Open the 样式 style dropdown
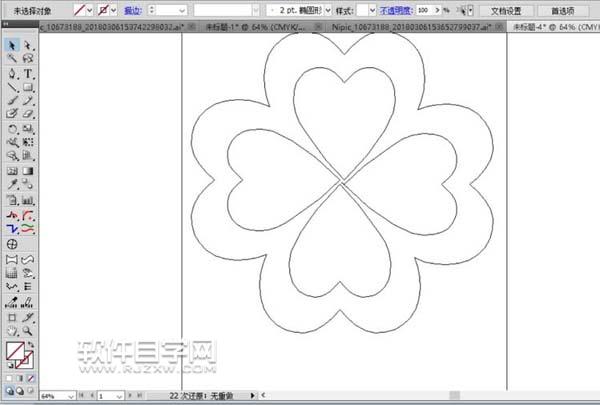 [371, 10]
